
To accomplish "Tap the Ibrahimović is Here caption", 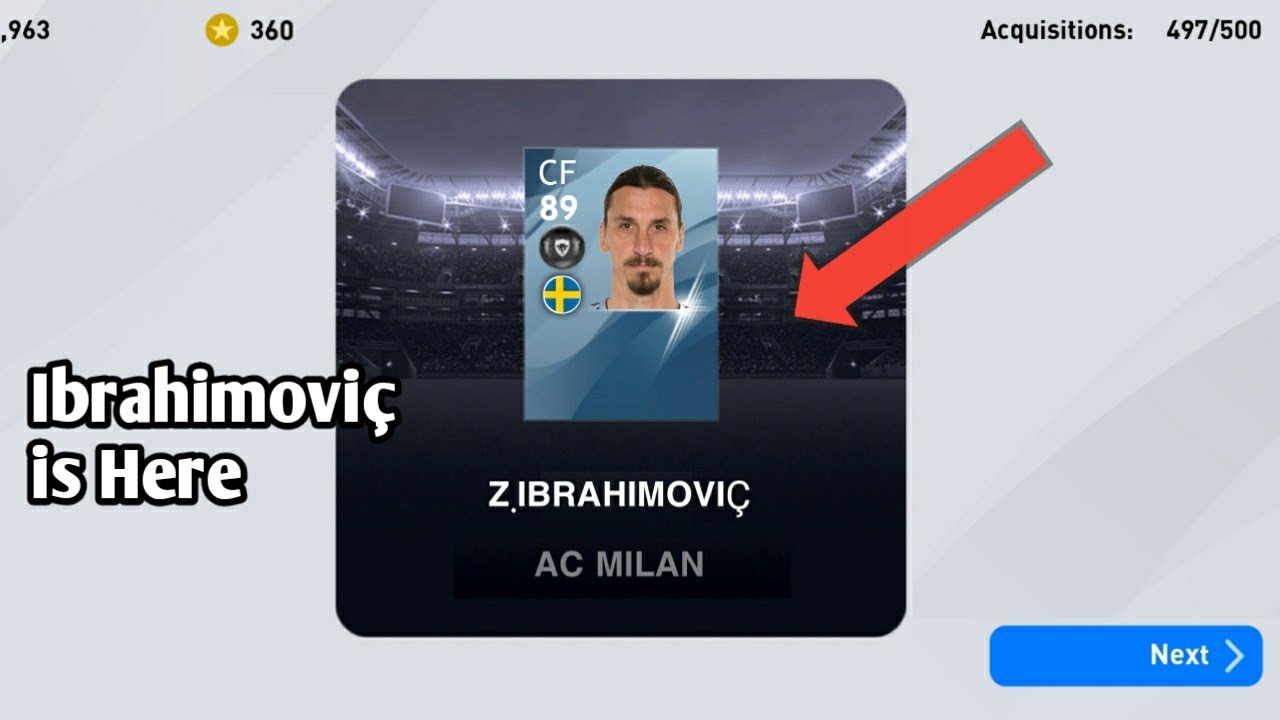I will 214,438.
